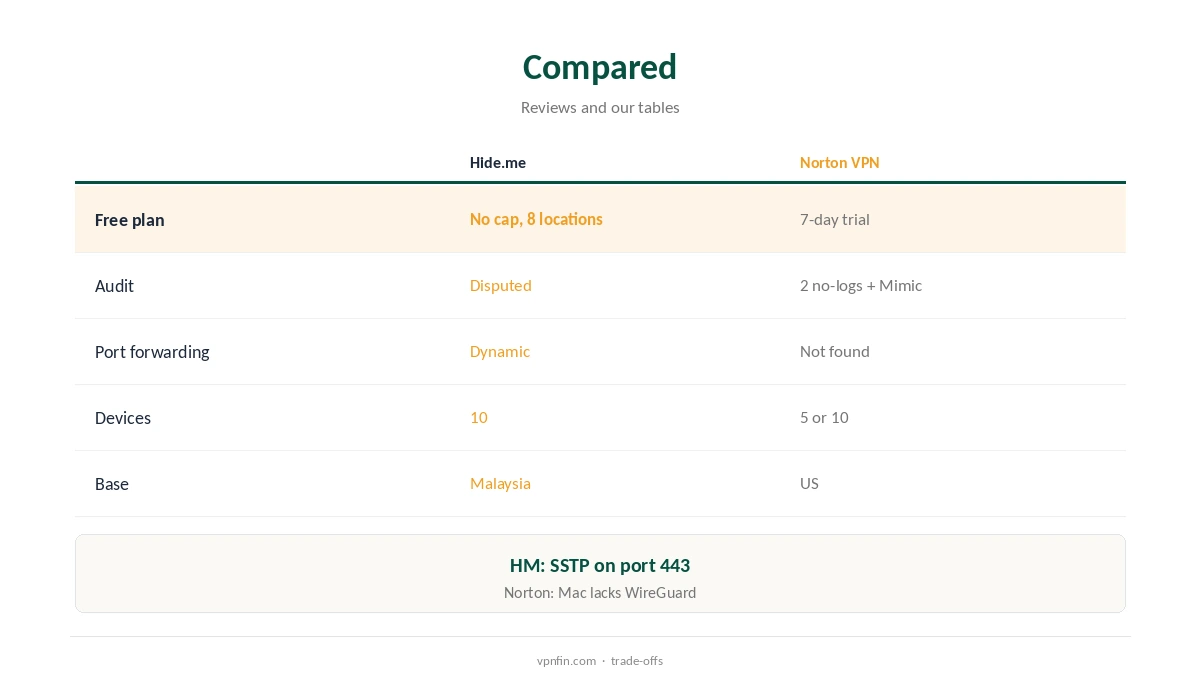Click the '2 no-logs + Mimic' cell
The height and width of the screenshot is (680, 1200).
coord(861,285)
